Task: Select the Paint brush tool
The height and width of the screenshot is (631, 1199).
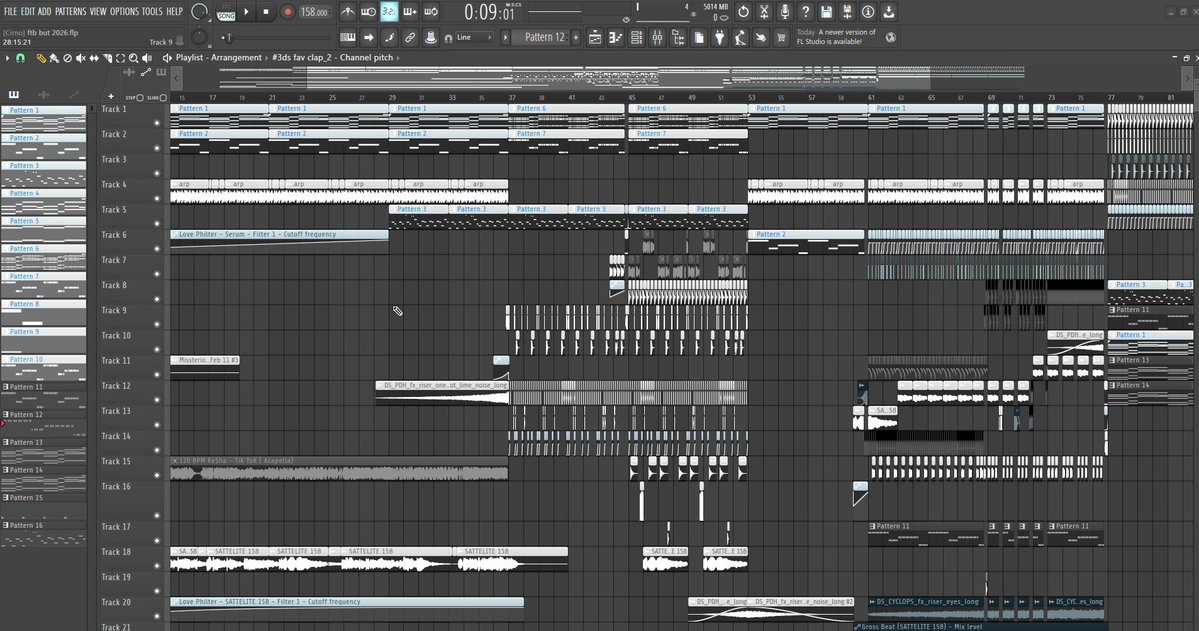Action: (x=54, y=58)
